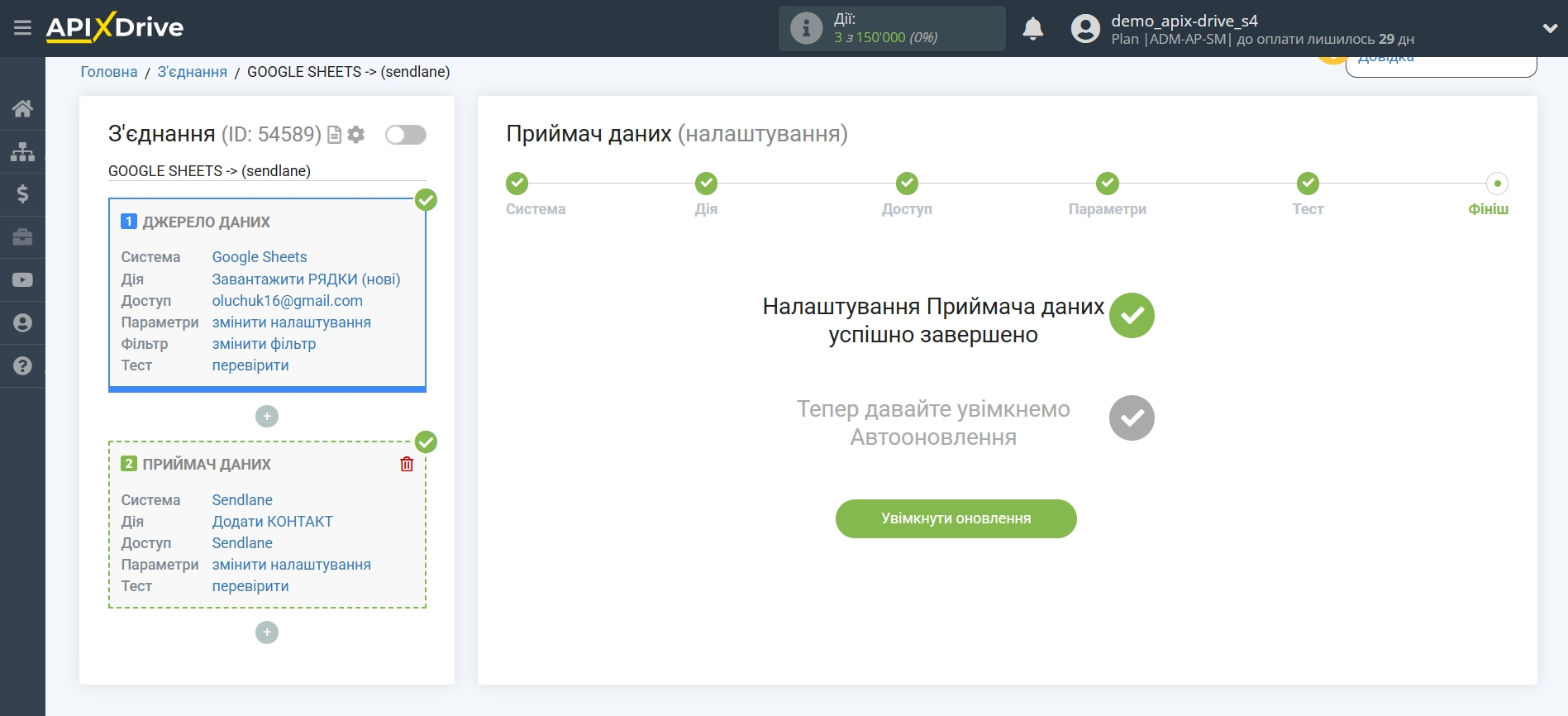Click Увімкнути оновлення button
The width and height of the screenshot is (1568, 716).
click(956, 518)
